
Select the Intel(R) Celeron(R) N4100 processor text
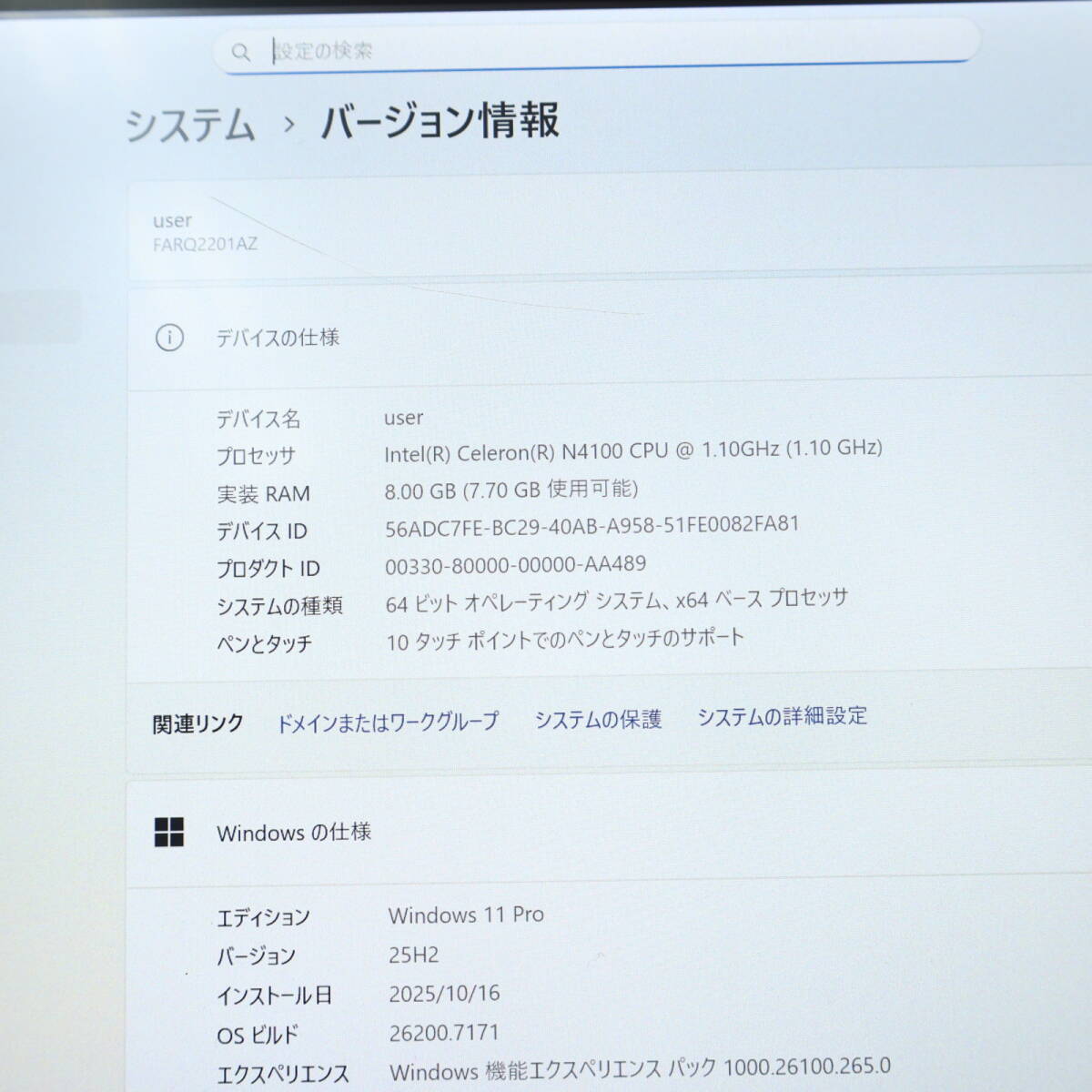click(x=632, y=450)
